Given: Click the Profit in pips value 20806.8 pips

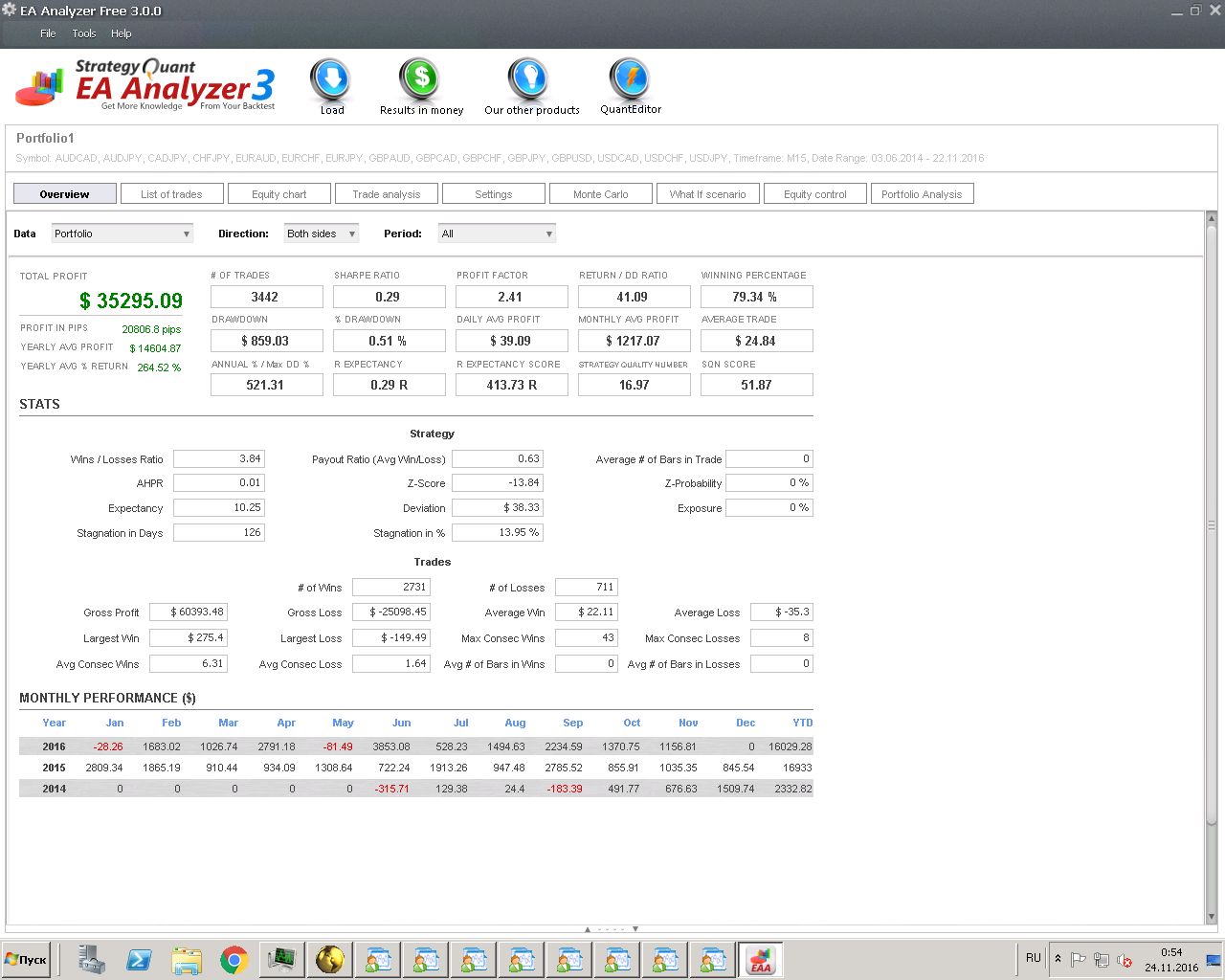Looking at the screenshot, I should coord(151,329).
